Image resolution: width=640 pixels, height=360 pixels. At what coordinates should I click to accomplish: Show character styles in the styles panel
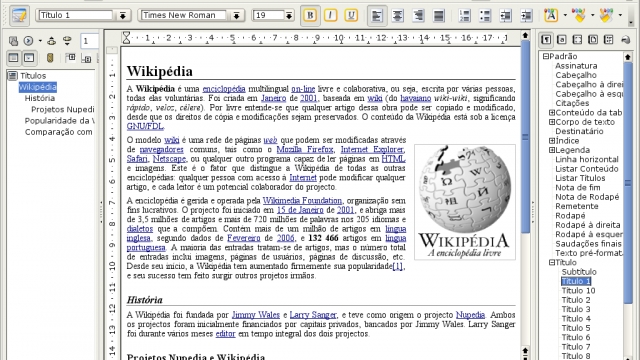[562, 40]
